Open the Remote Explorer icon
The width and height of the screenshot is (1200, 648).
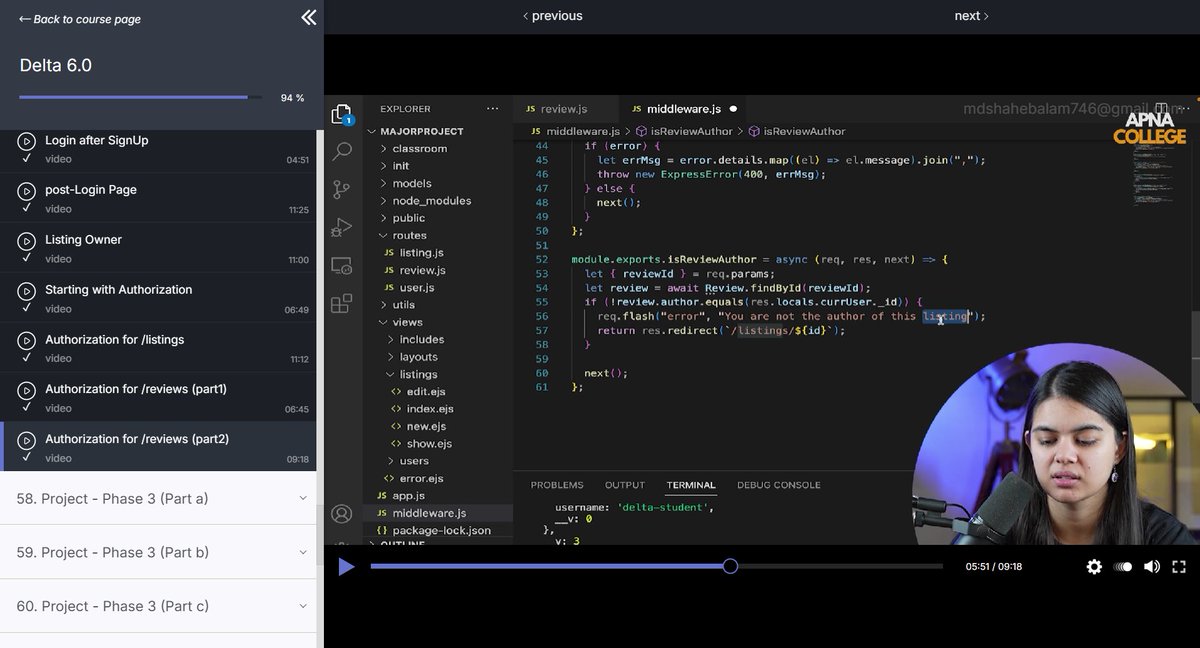click(x=342, y=266)
